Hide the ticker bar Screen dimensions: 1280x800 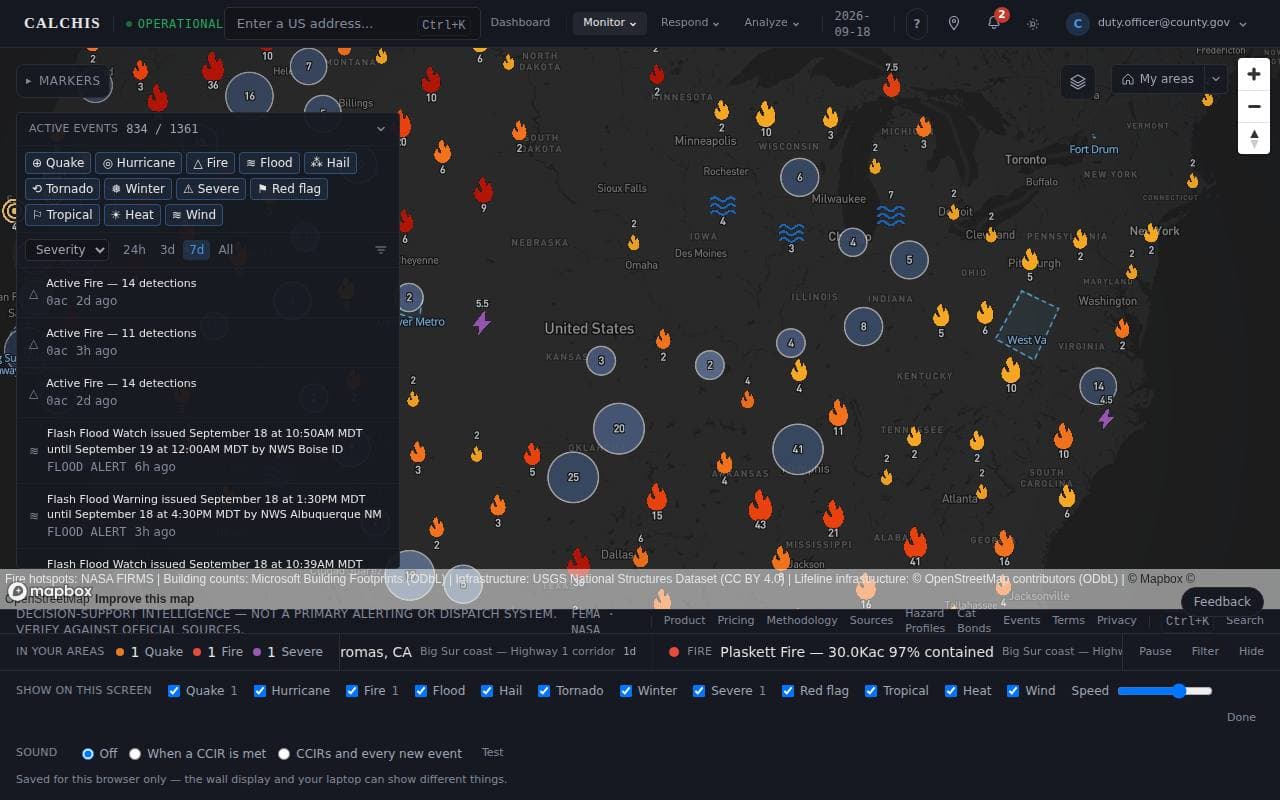pyautogui.click(x=1251, y=651)
